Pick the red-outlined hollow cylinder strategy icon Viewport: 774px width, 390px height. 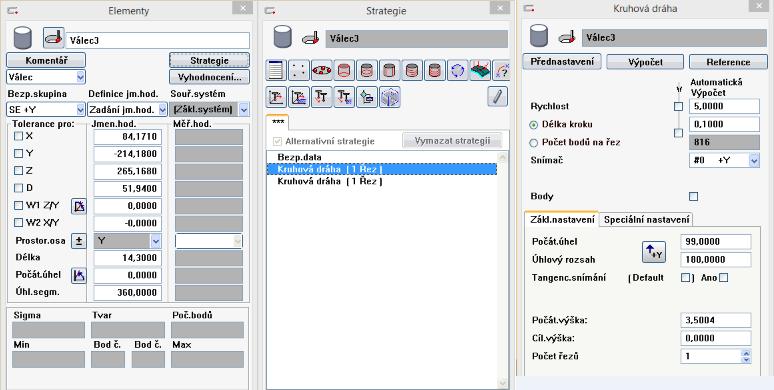pos(344,71)
